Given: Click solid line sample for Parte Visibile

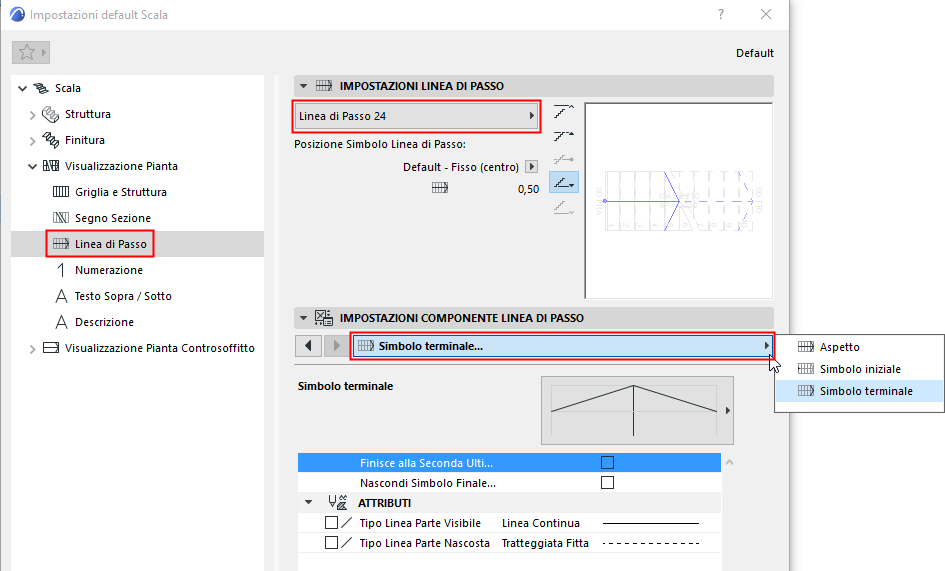Looking at the screenshot, I should 651,523.
